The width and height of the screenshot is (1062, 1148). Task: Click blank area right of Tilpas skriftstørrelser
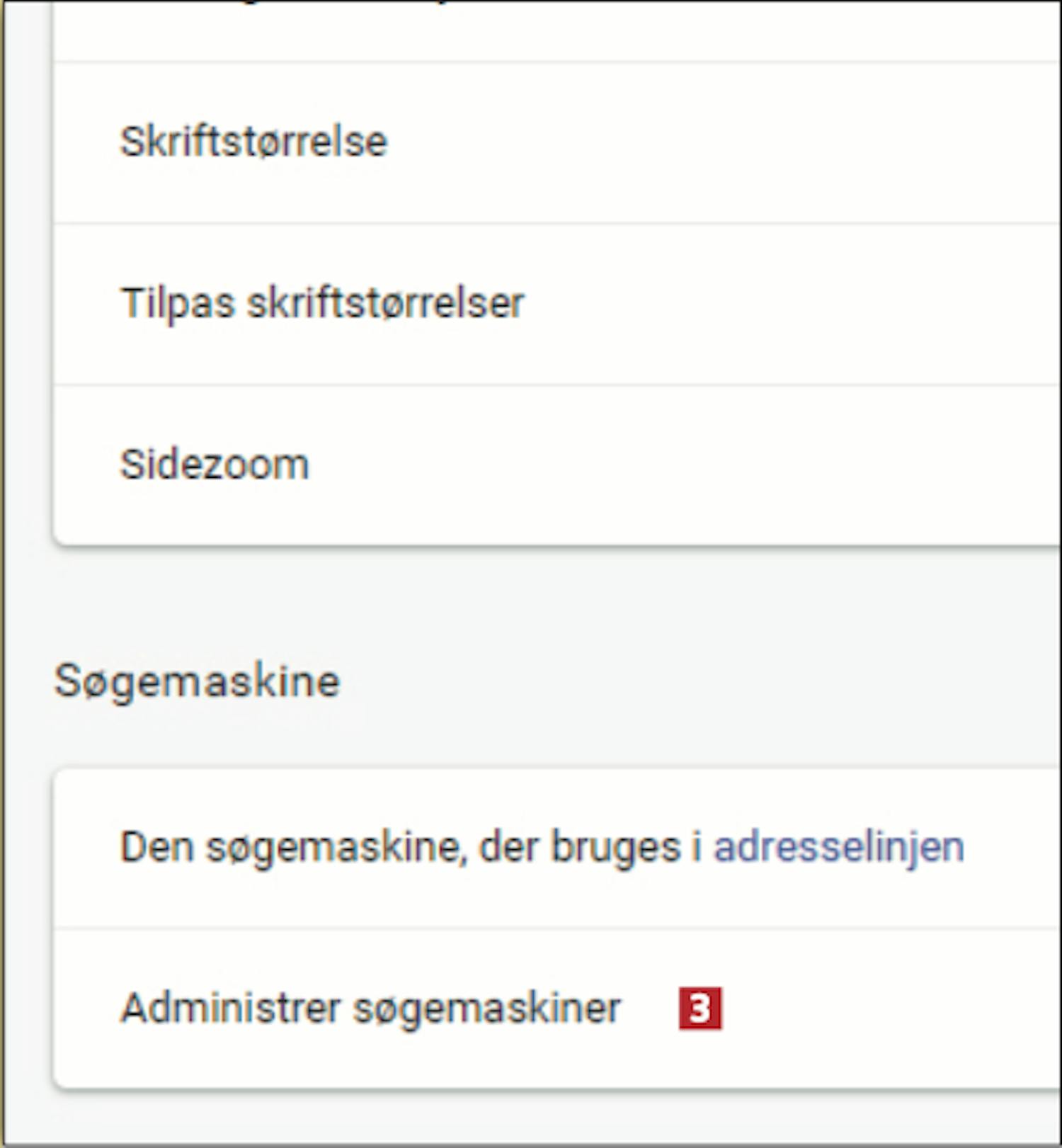pos(779,303)
